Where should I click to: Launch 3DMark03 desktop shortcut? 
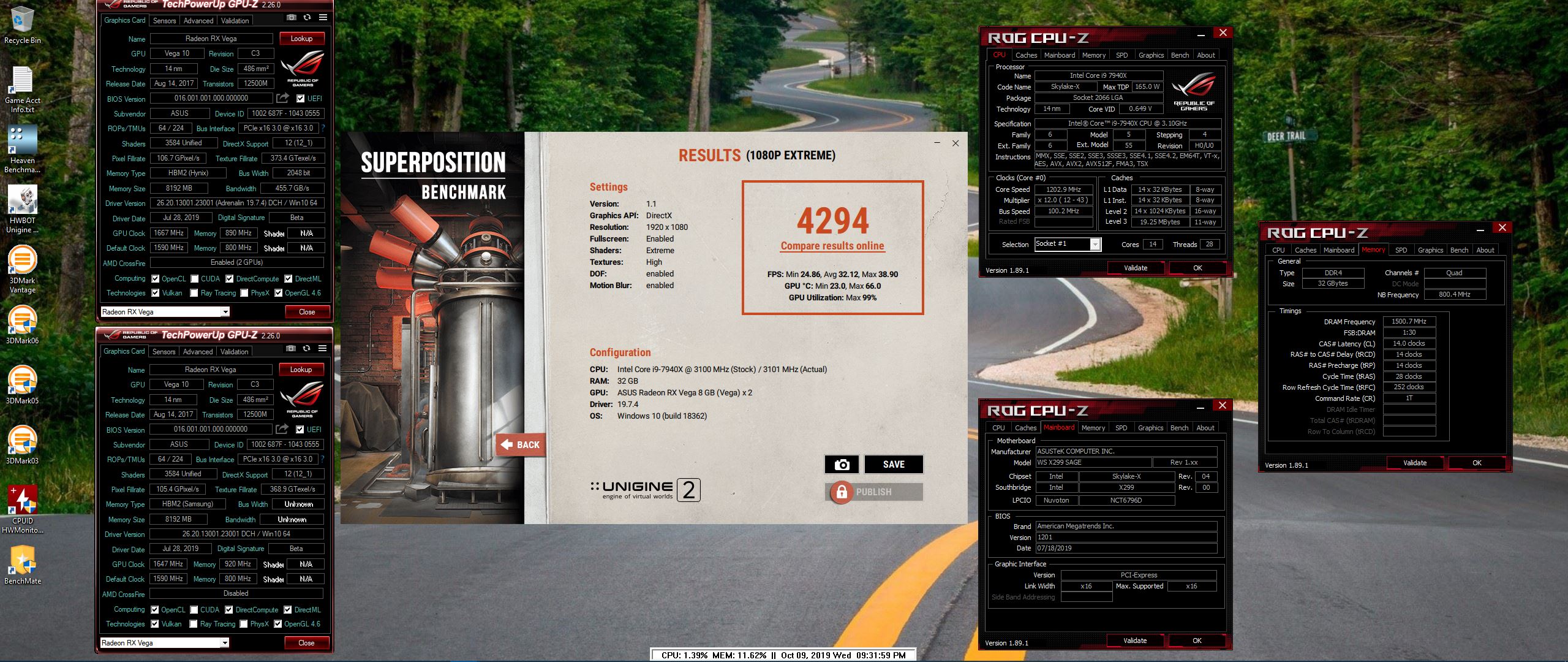[22, 445]
